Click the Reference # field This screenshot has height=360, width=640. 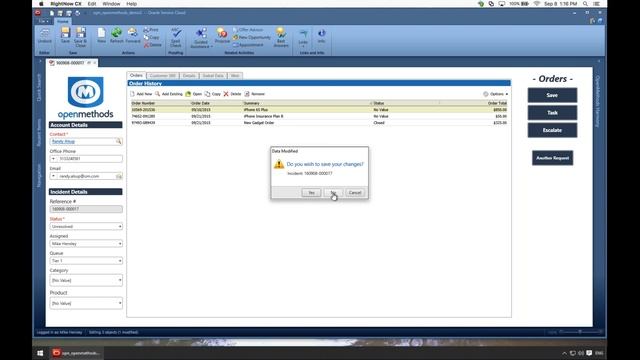click(86, 209)
